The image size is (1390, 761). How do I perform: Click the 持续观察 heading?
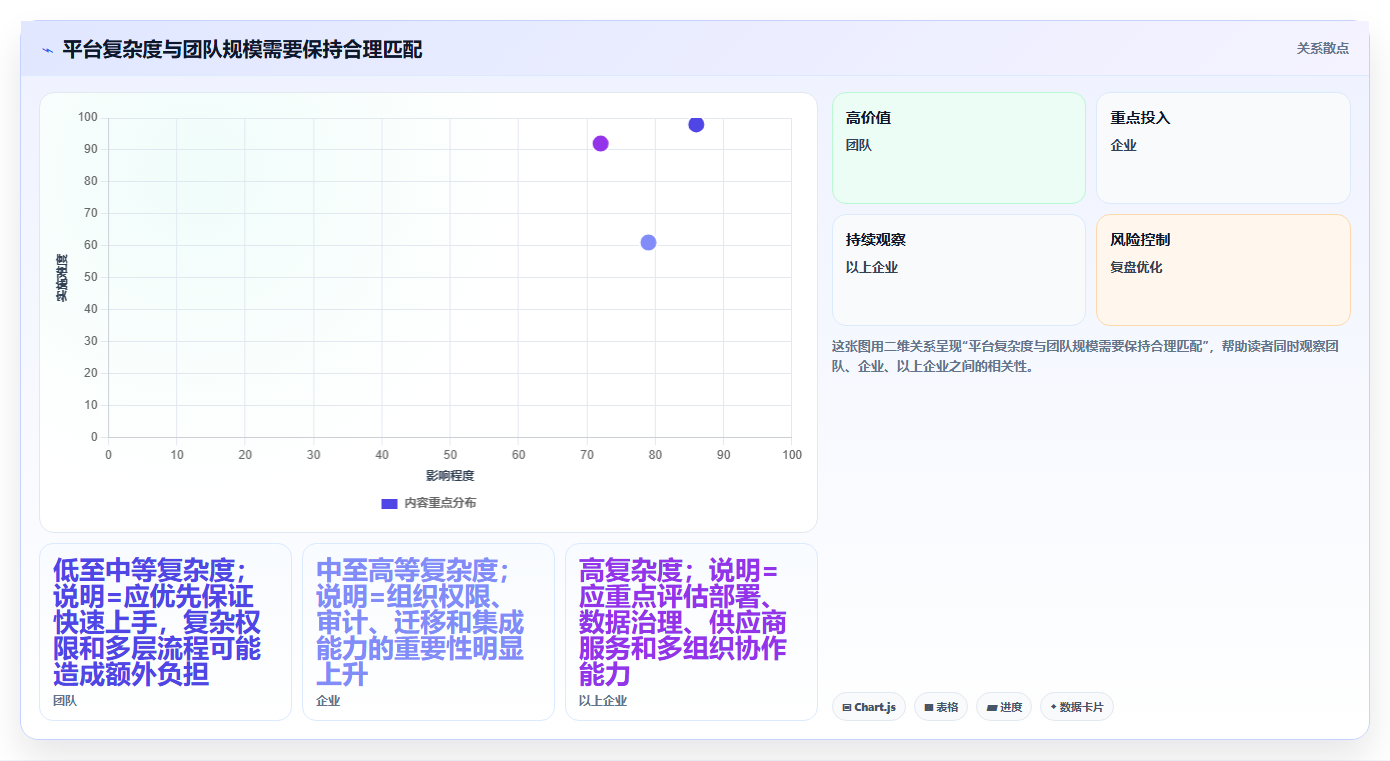pos(876,240)
